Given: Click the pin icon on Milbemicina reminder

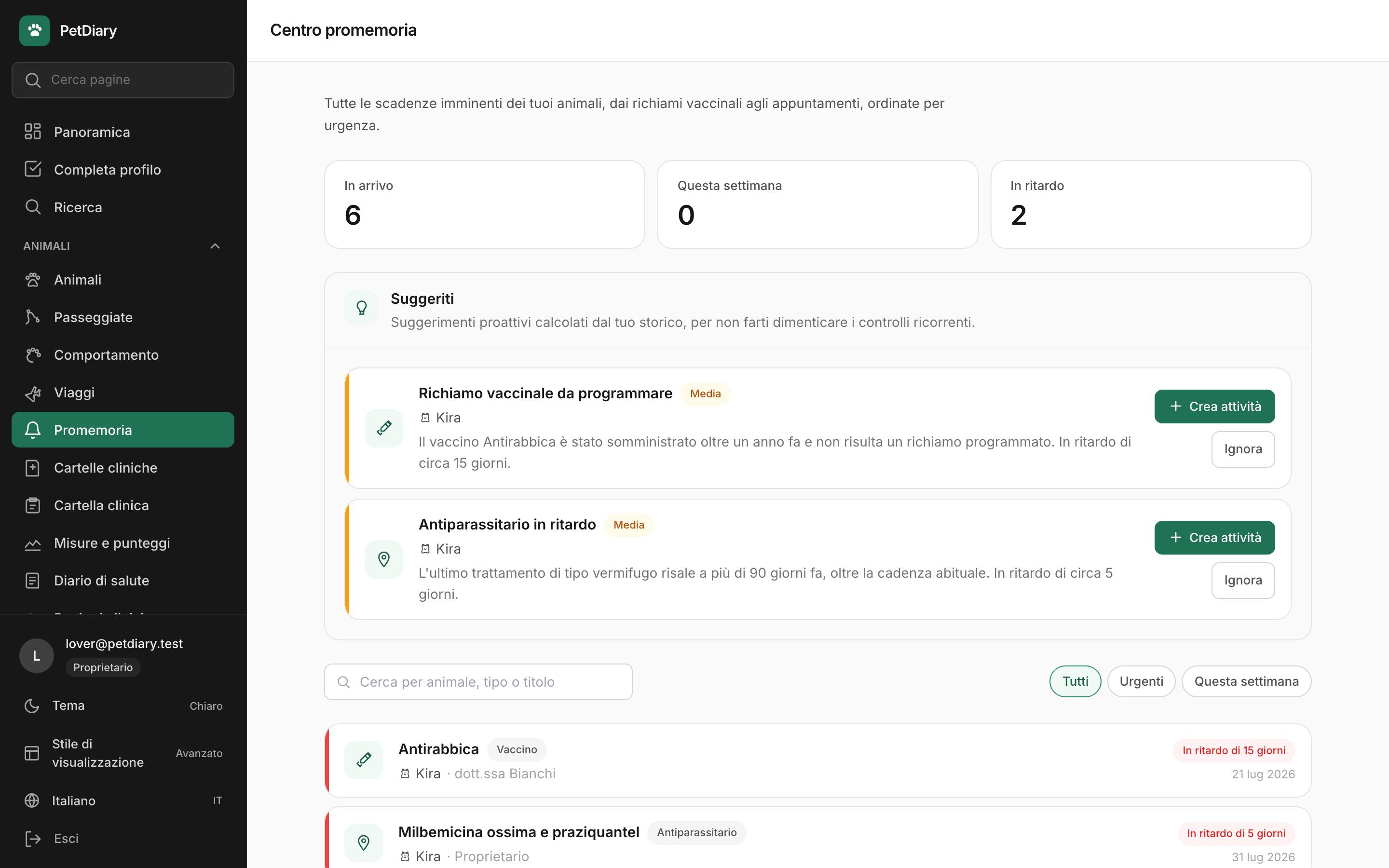Looking at the screenshot, I should pyautogui.click(x=363, y=843).
